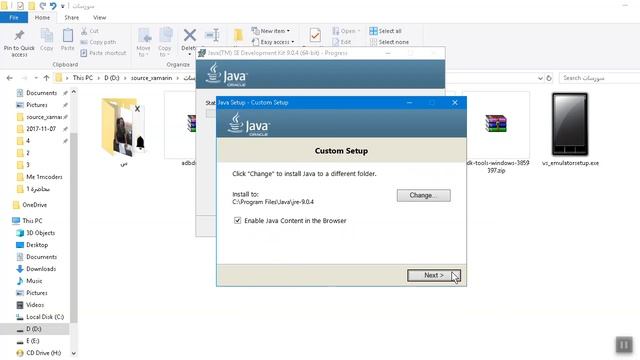The width and height of the screenshot is (640, 360).
Task: Select Music in navigation pane
Action: pyautogui.click(x=34, y=281)
